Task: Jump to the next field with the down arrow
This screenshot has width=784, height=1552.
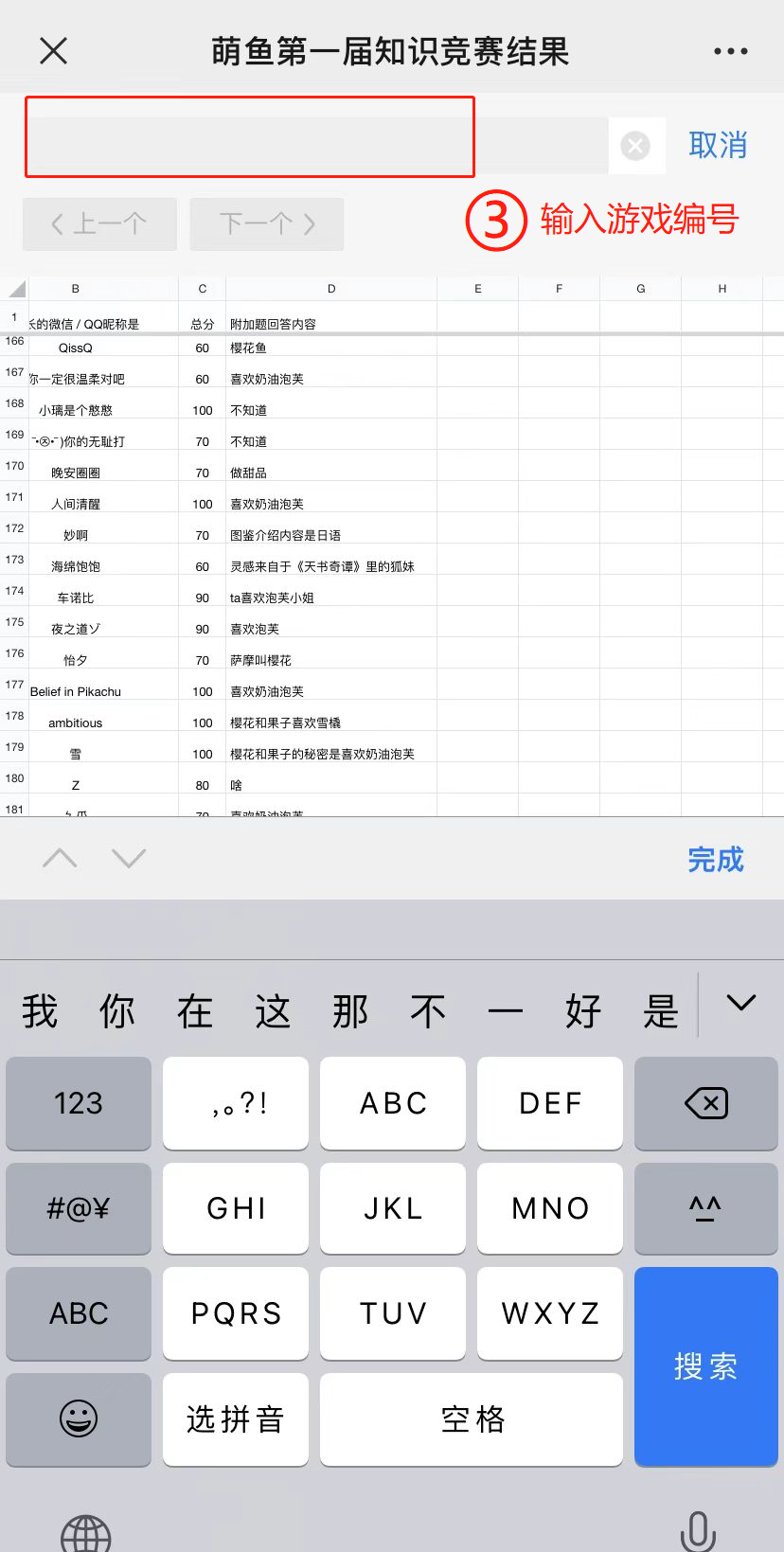Action: point(129,858)
